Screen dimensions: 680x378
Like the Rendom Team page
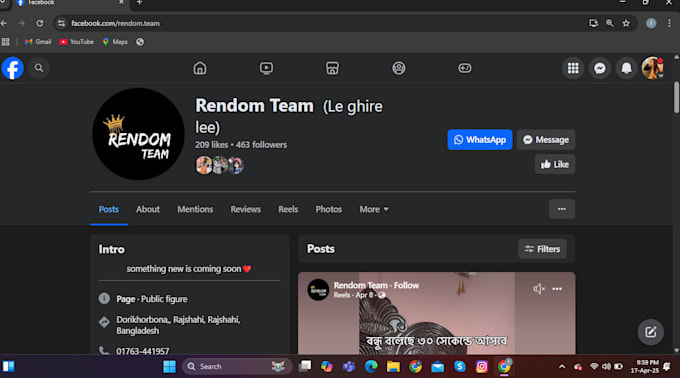point(555,164)
